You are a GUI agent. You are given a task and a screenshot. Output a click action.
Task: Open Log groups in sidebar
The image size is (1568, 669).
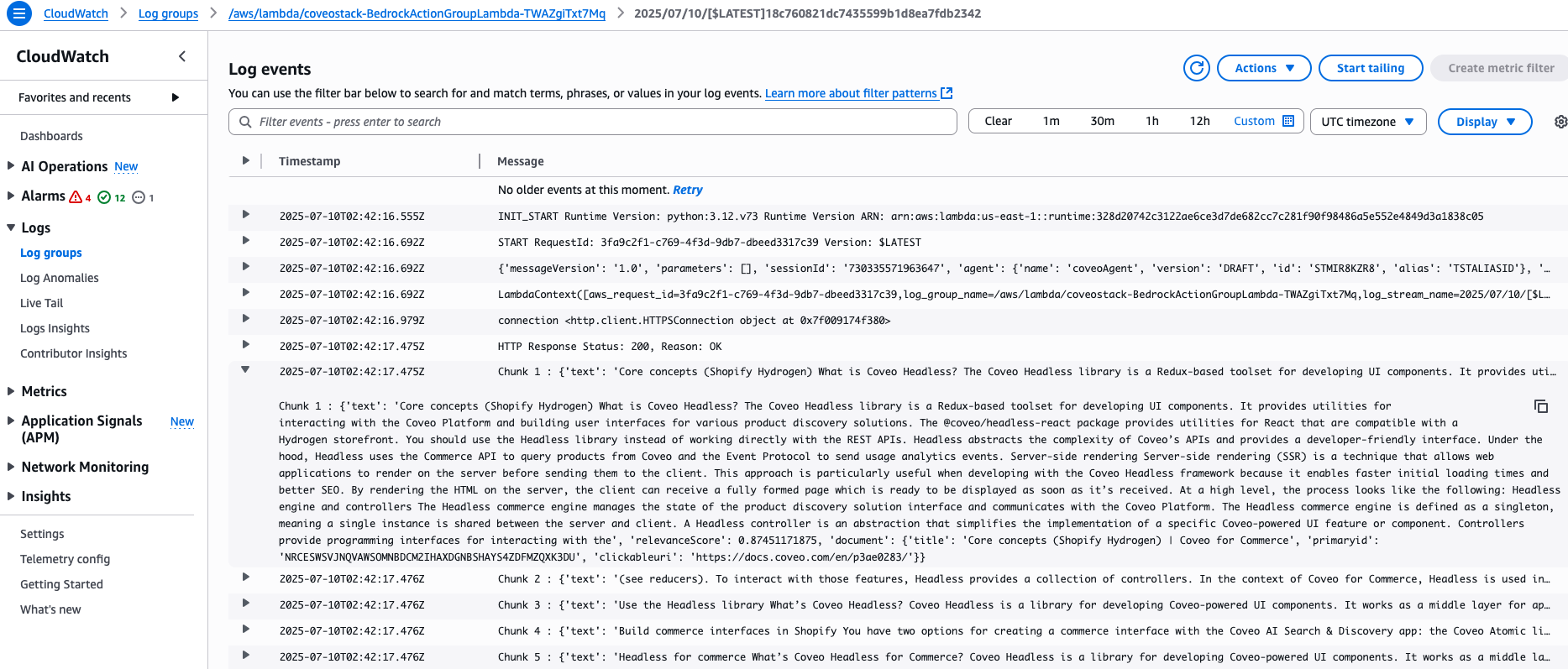coord(51,253)
